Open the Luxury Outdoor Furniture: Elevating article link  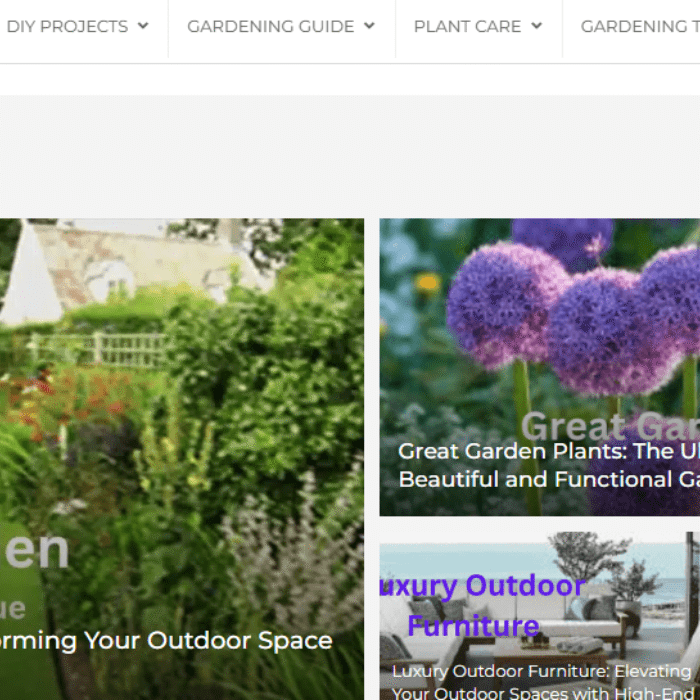click(541, 671)
